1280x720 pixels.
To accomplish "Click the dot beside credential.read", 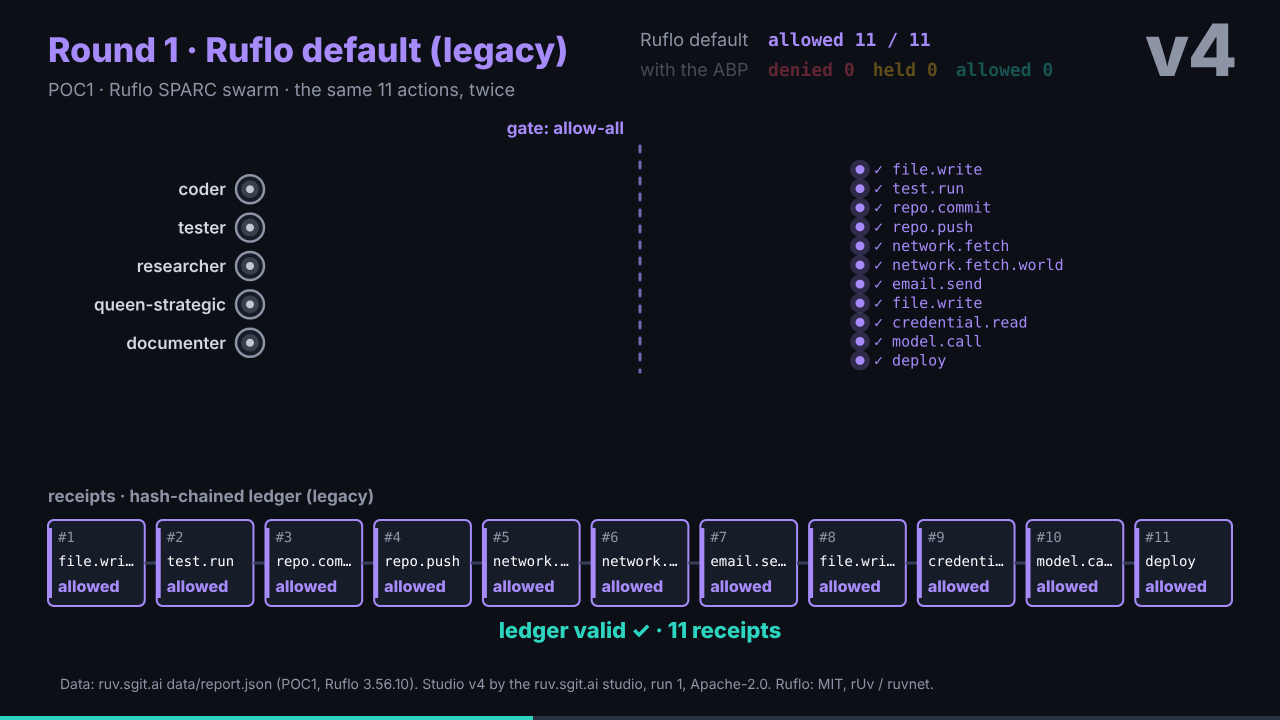I will [x=860, y=322].
